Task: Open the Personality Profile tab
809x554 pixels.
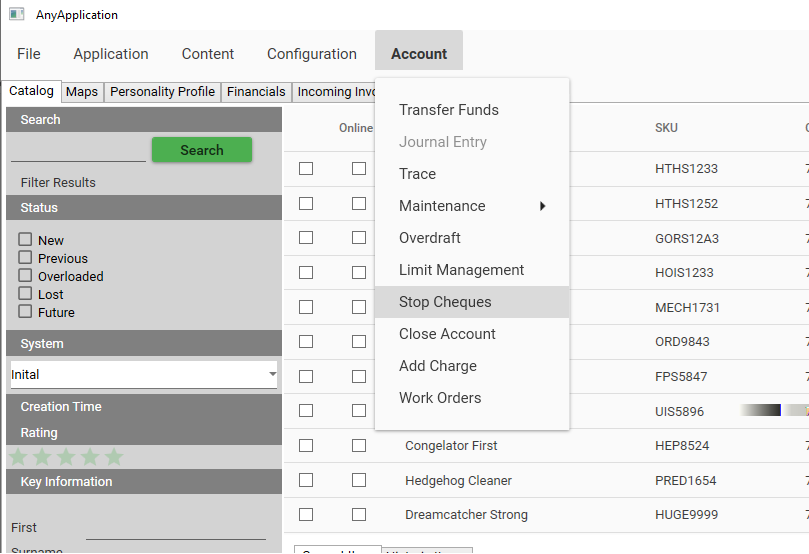Action: click(x=162, y=92)
